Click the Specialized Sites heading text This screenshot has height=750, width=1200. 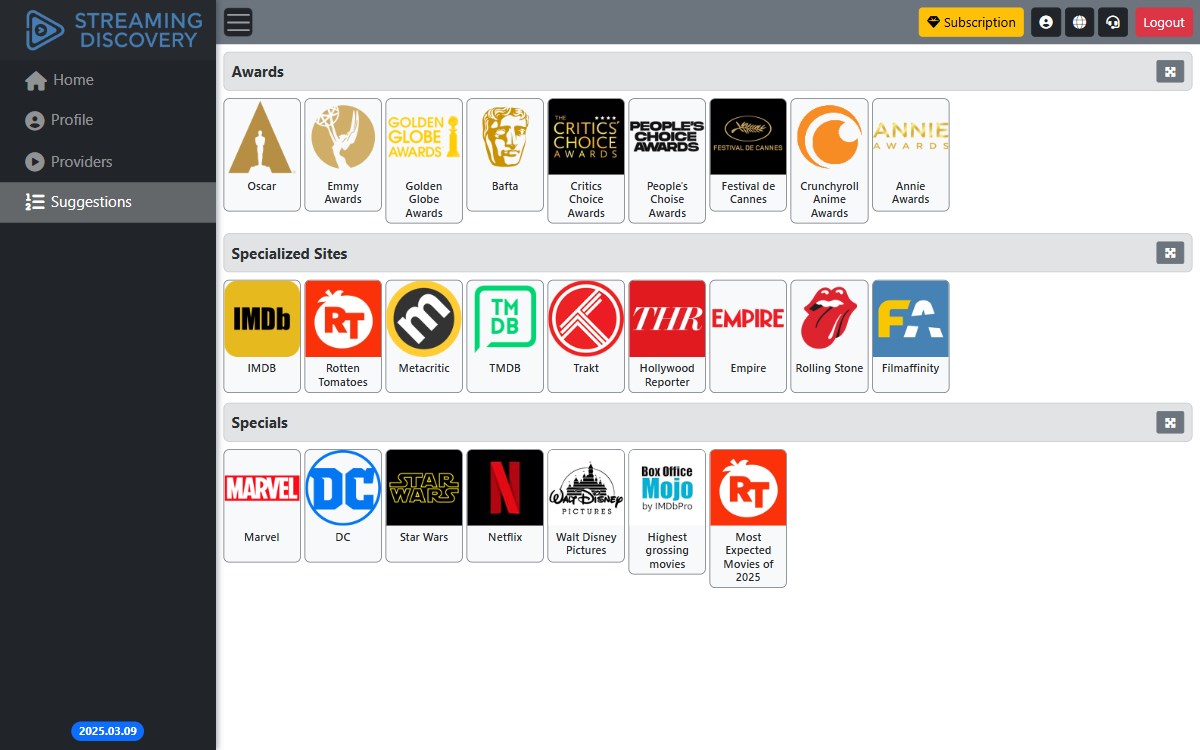[290, 254]
